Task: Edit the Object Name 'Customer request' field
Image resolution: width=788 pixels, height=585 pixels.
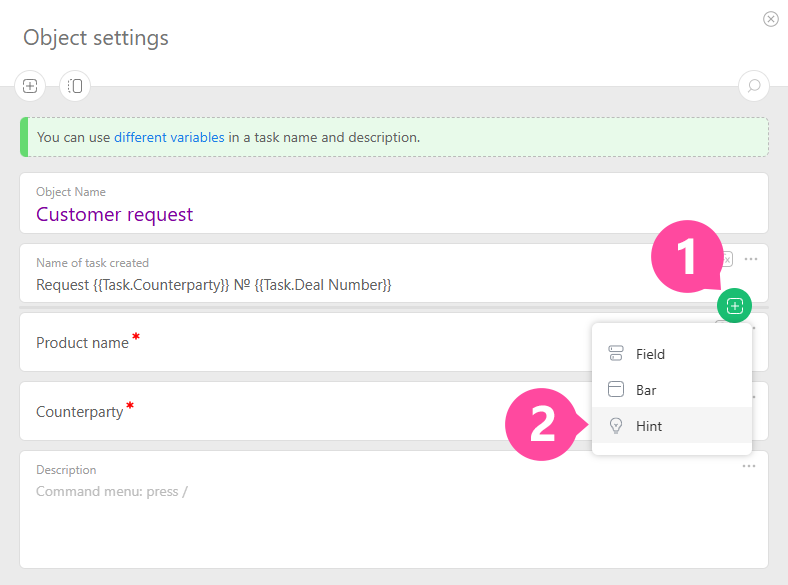Action: [x=115, y=214]
